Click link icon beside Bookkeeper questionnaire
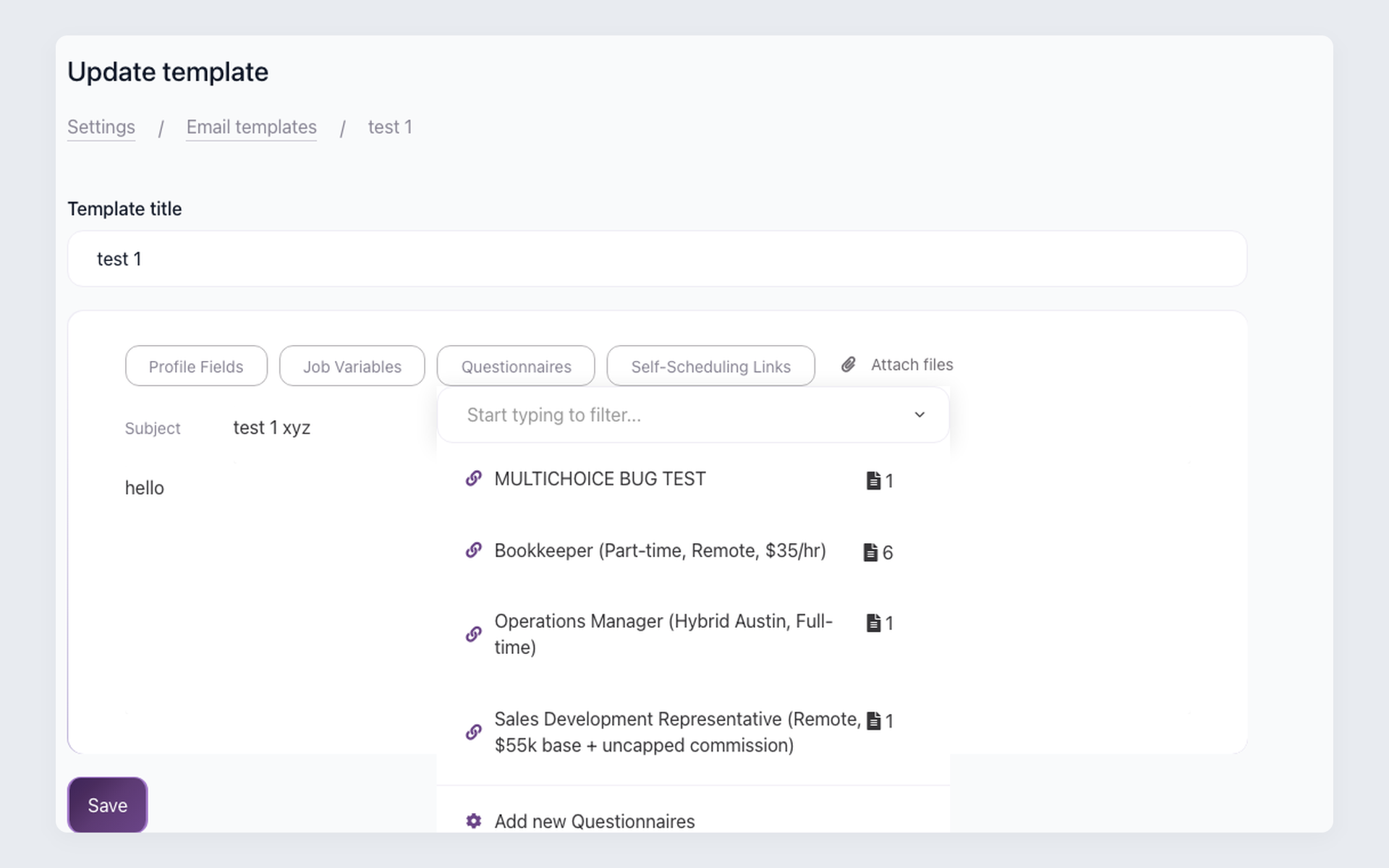Image resolution: width=1389 pixels, height=868 pixels. pyautogui.click(x=474, y=550)
